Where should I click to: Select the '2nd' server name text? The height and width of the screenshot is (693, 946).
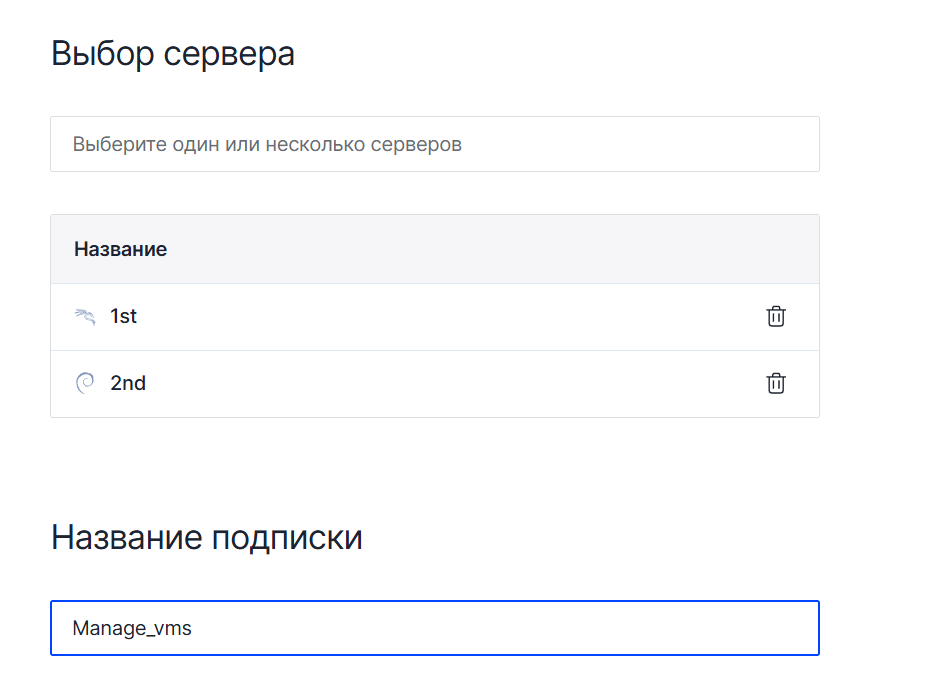128,383
